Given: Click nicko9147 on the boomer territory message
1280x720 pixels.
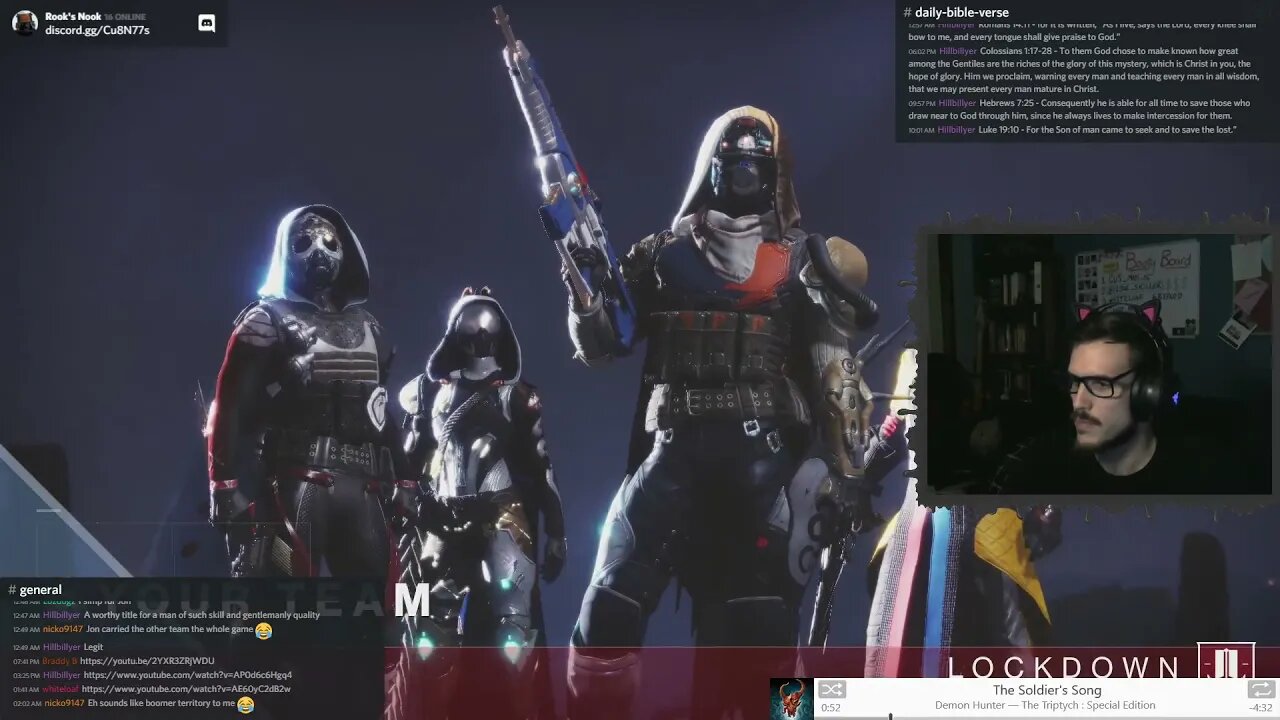Looking at the screenshot, I should tap(63, 703).
